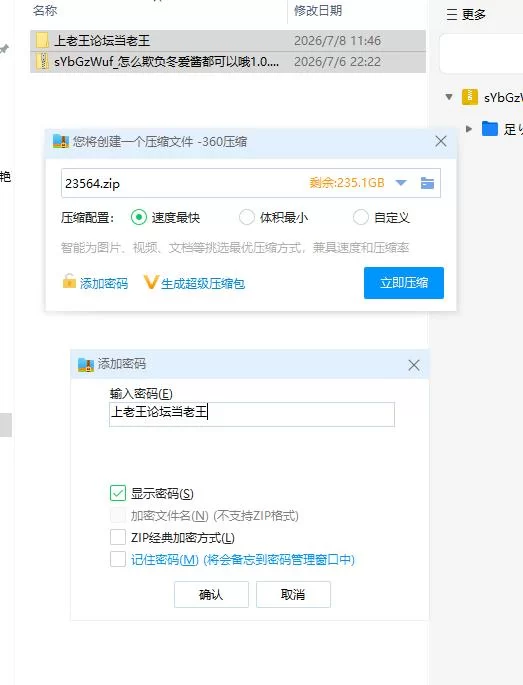Click the 确认 button

pos(211,594)
